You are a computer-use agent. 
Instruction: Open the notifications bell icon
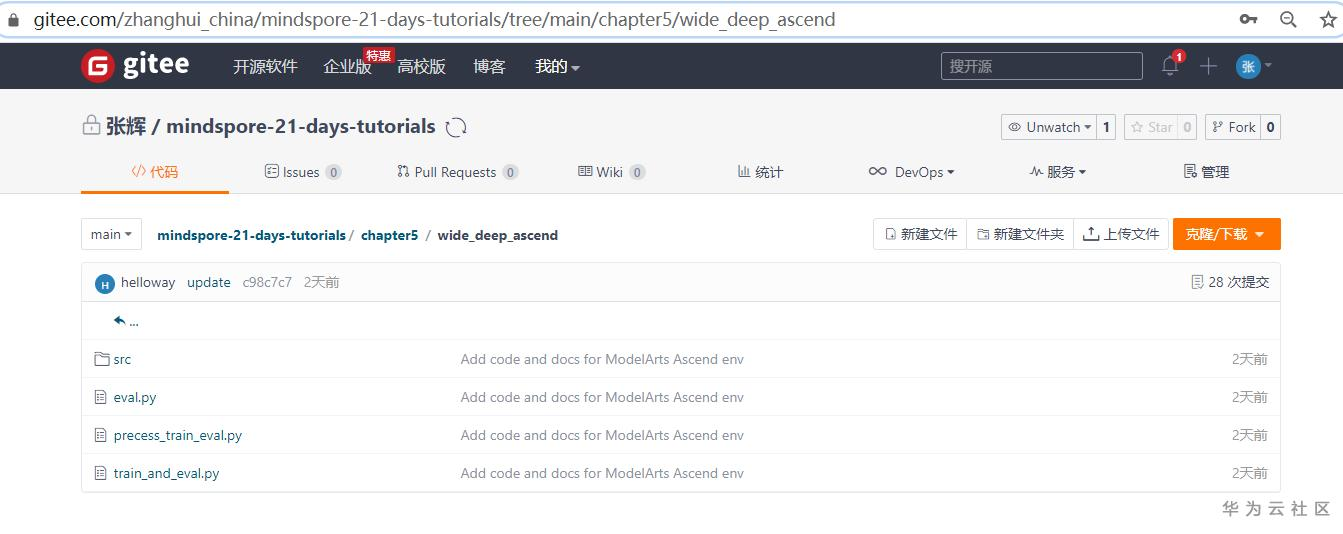pyautogui.click(x=1170, y=66)
